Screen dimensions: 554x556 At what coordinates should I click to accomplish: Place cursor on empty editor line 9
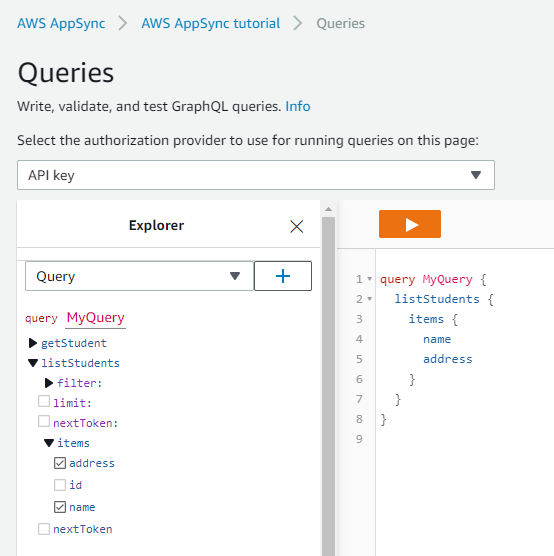(465, 439)
